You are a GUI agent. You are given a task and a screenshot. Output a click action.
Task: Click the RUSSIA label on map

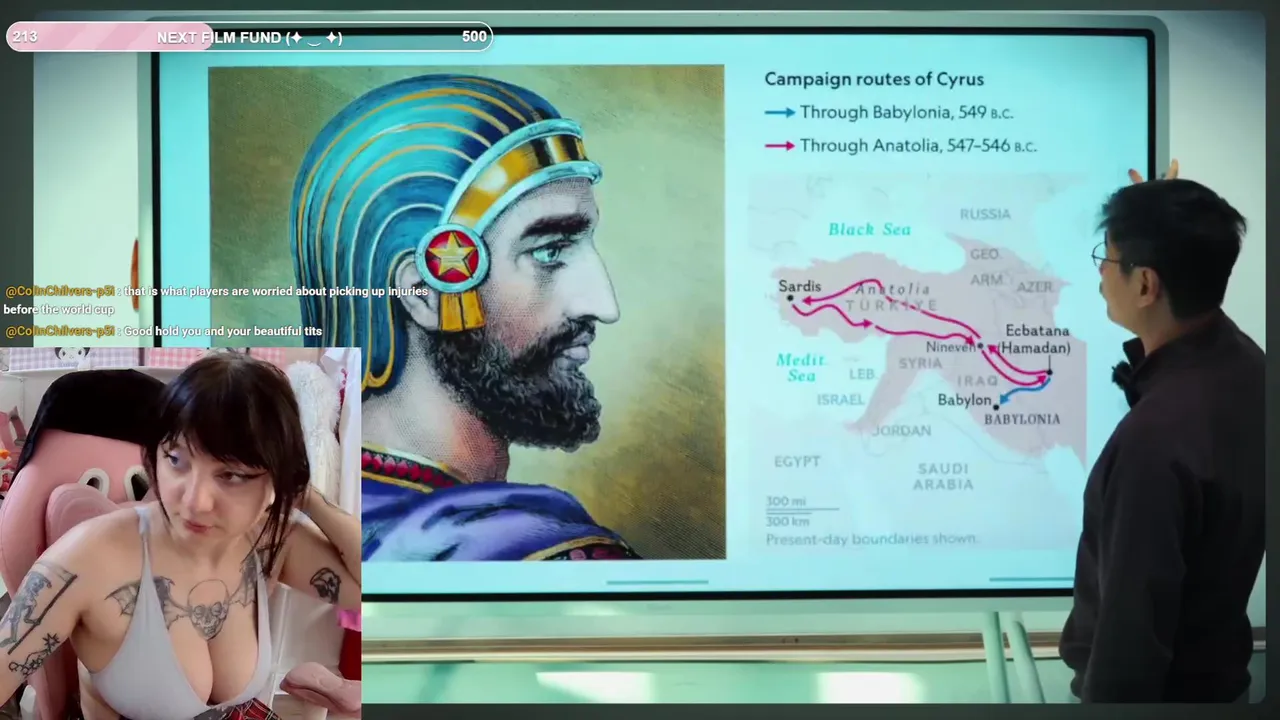tap(985, 214)
